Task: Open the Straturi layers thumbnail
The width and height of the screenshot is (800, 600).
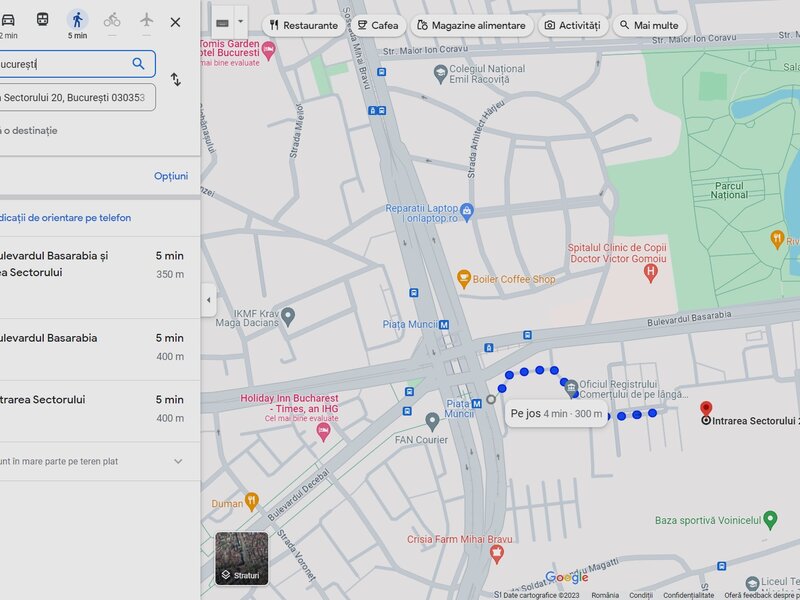Action: (x=242, y=557)
